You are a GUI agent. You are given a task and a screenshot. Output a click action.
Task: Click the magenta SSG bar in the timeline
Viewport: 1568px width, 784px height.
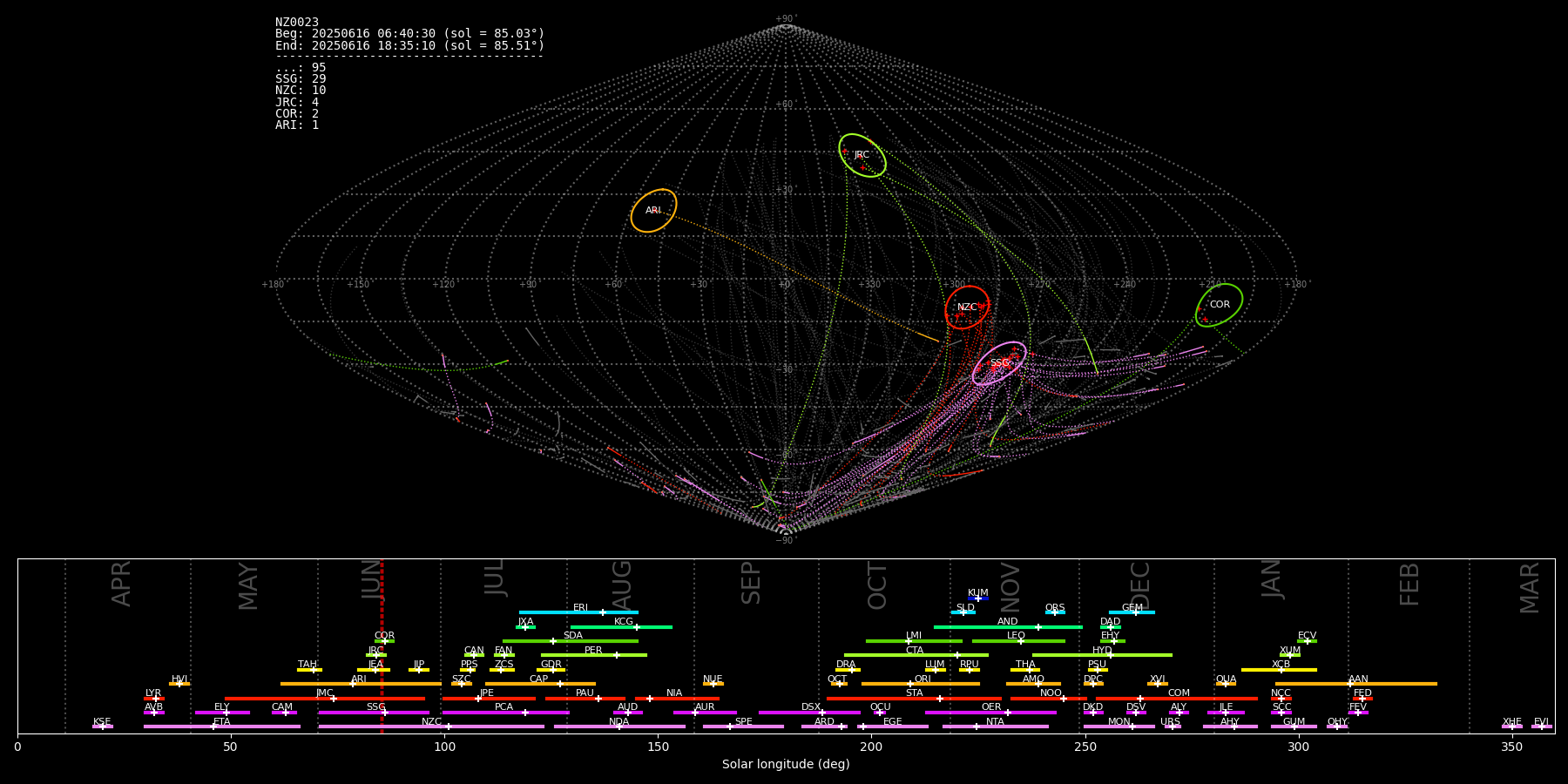[374, 713]
